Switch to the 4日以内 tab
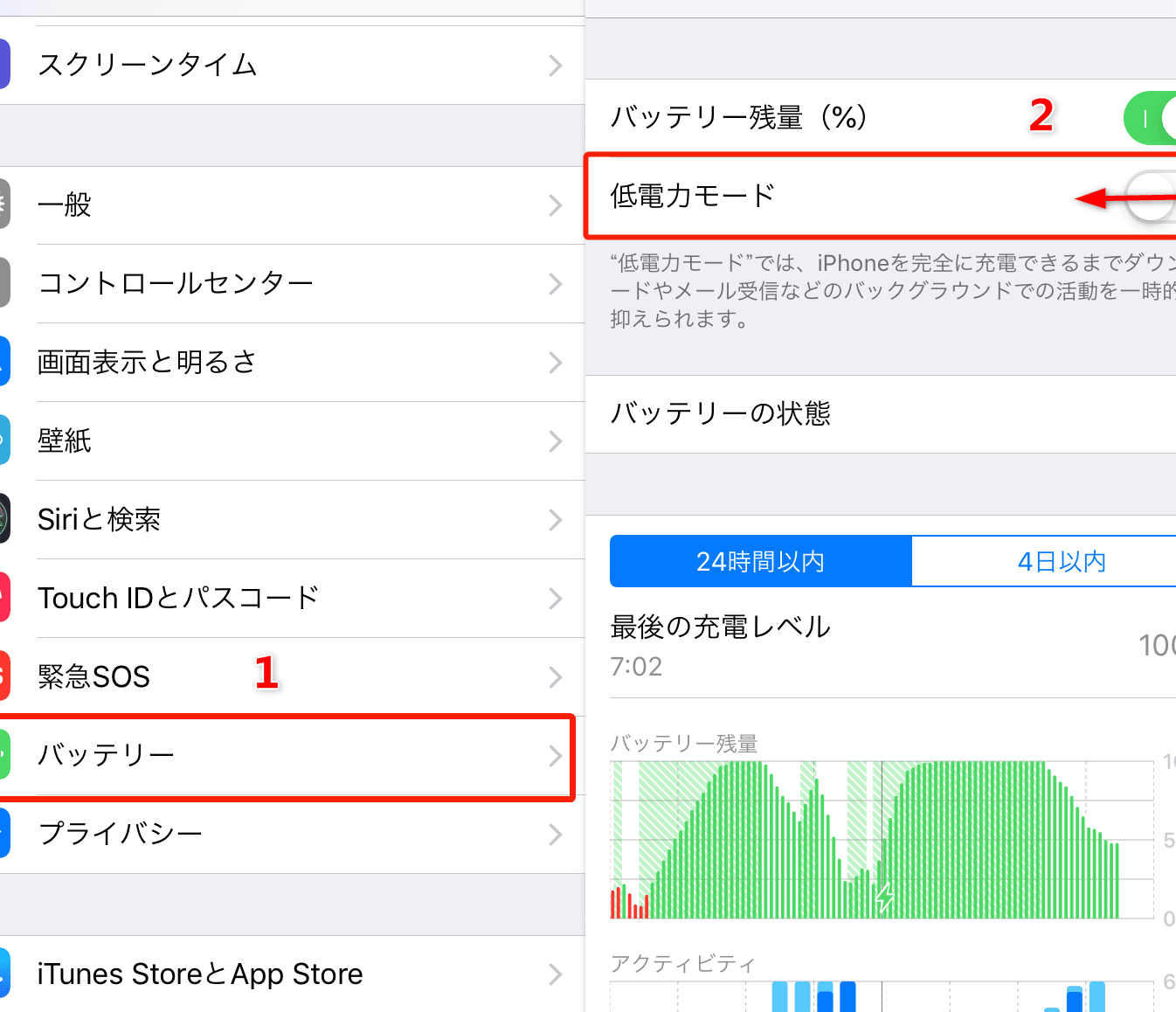1176x1012 pixels. coord(1044,561)
